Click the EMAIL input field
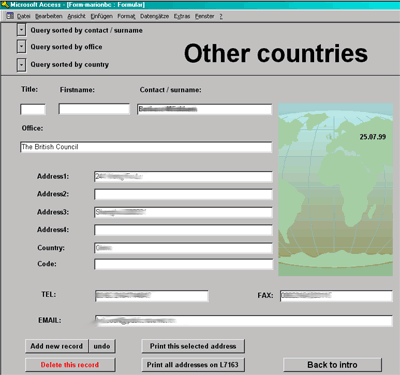This screenshot has height=375, width=400. (x=244, y=321)
